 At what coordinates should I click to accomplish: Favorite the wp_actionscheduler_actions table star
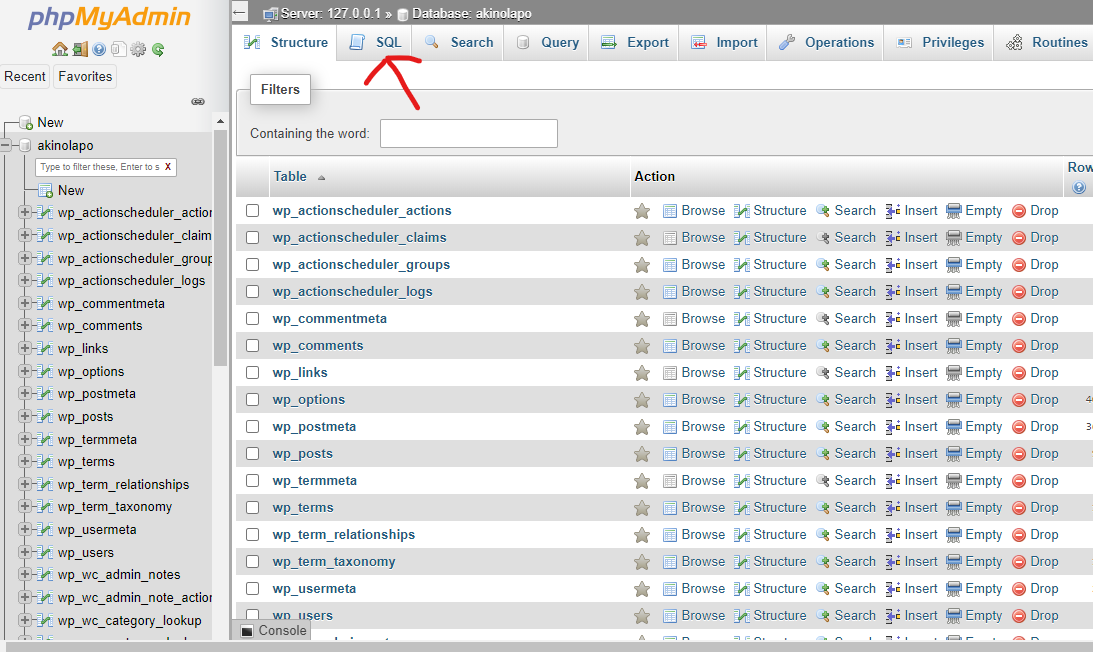(642, 211)
